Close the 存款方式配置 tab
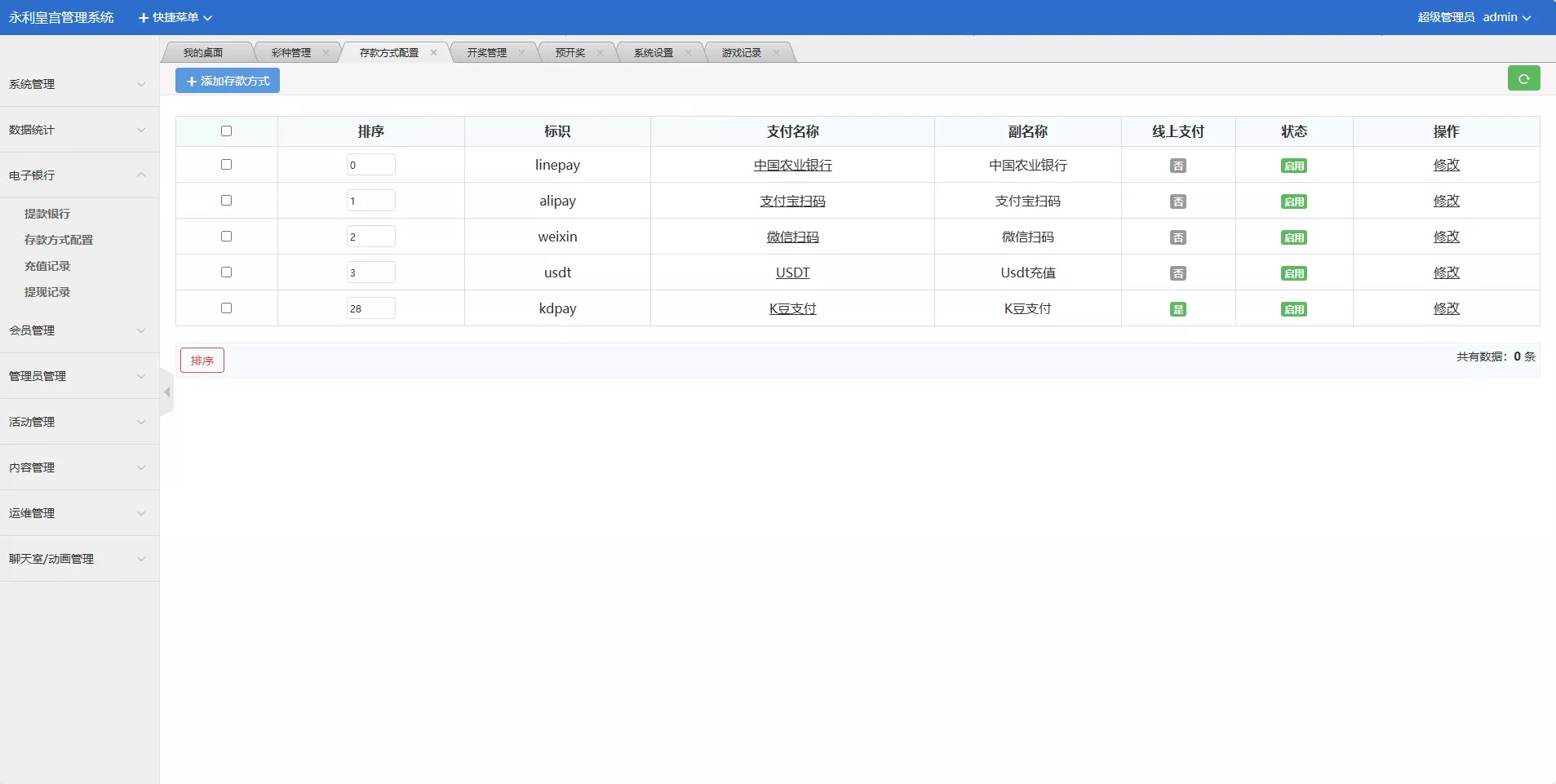 coord(433,53)
